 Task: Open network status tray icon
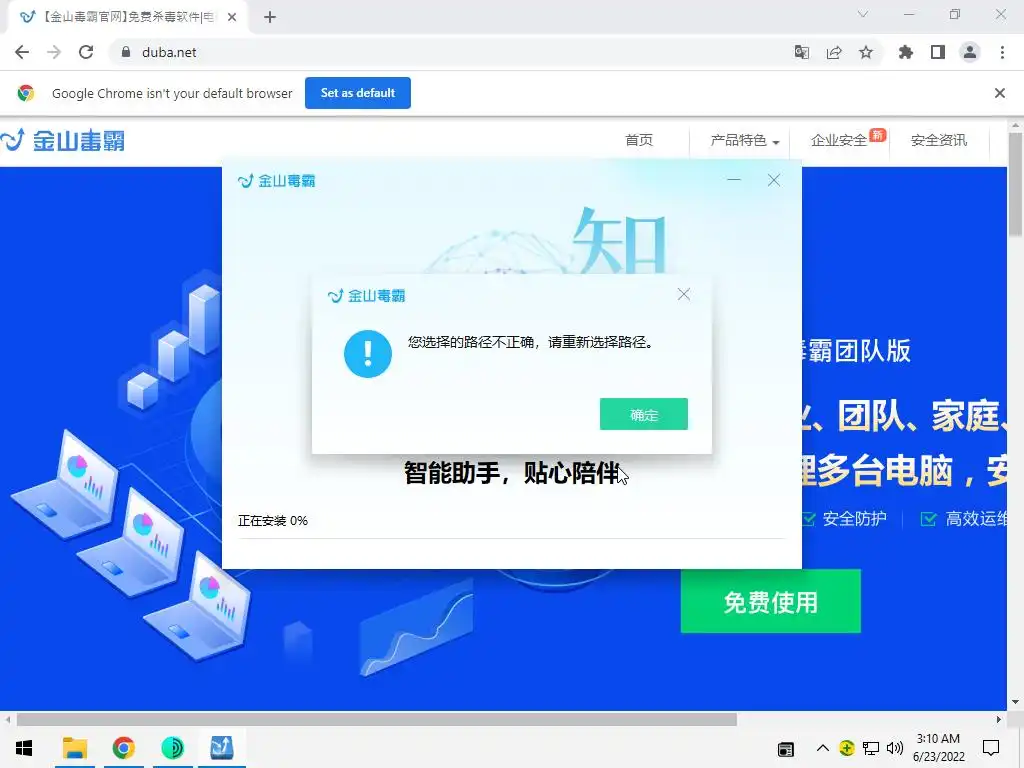(x=871, y=748)
